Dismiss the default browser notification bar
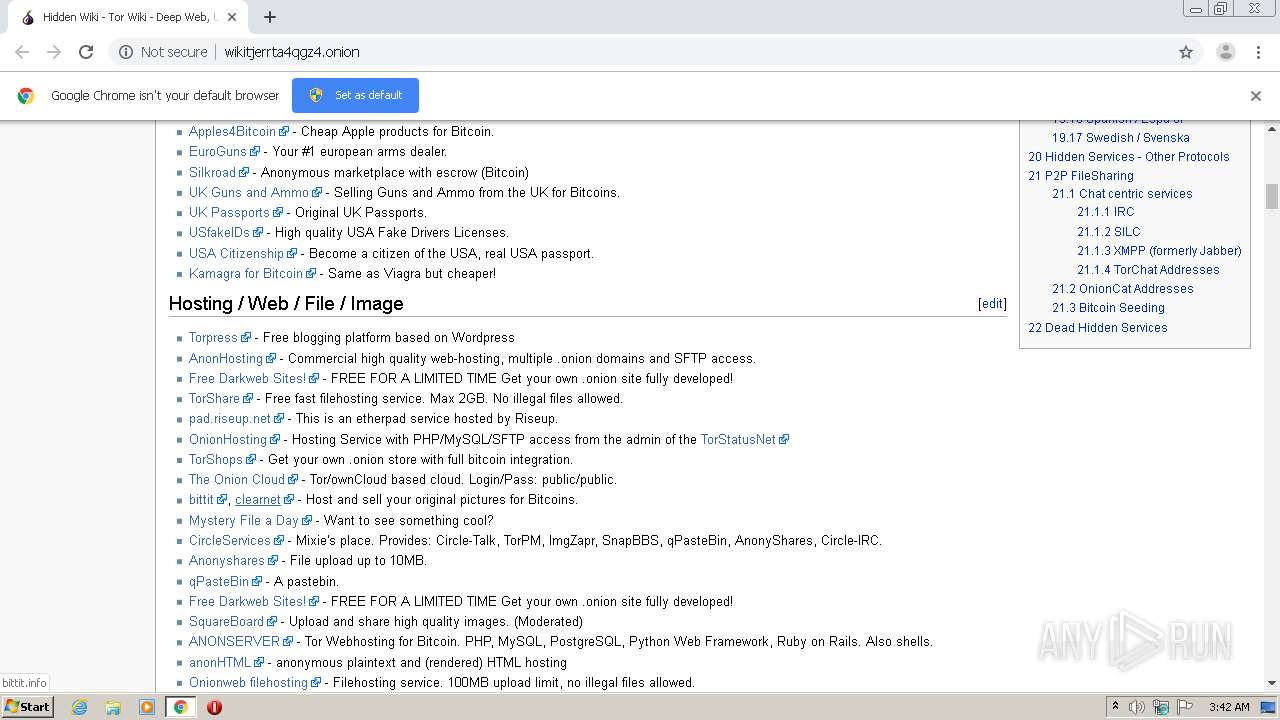Viewport: 1280px width, 720px height. 1256,96
